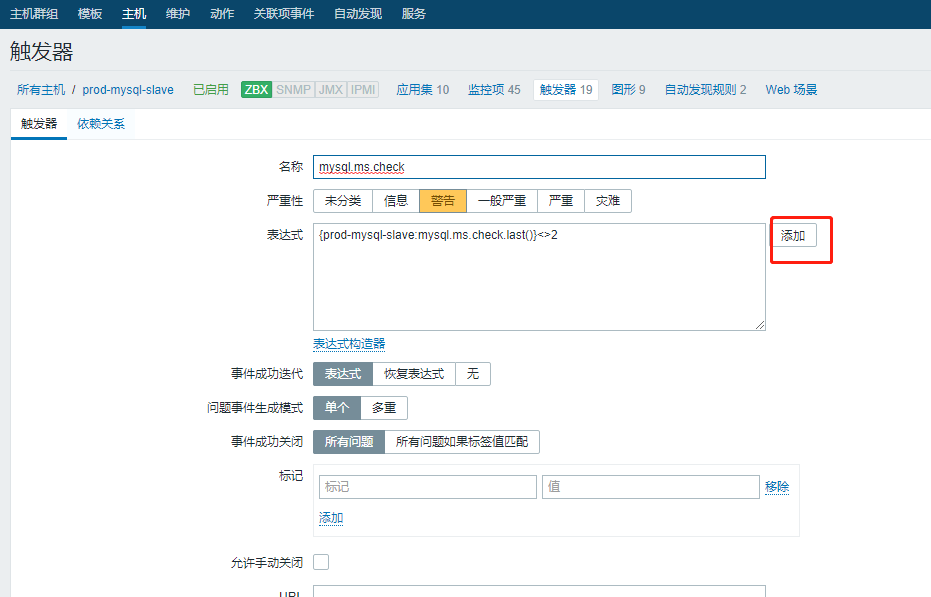This screenshot has width=931, height=597.
Task: Go to 所有主机 breadcrumb link
Action: pos(41,90)
